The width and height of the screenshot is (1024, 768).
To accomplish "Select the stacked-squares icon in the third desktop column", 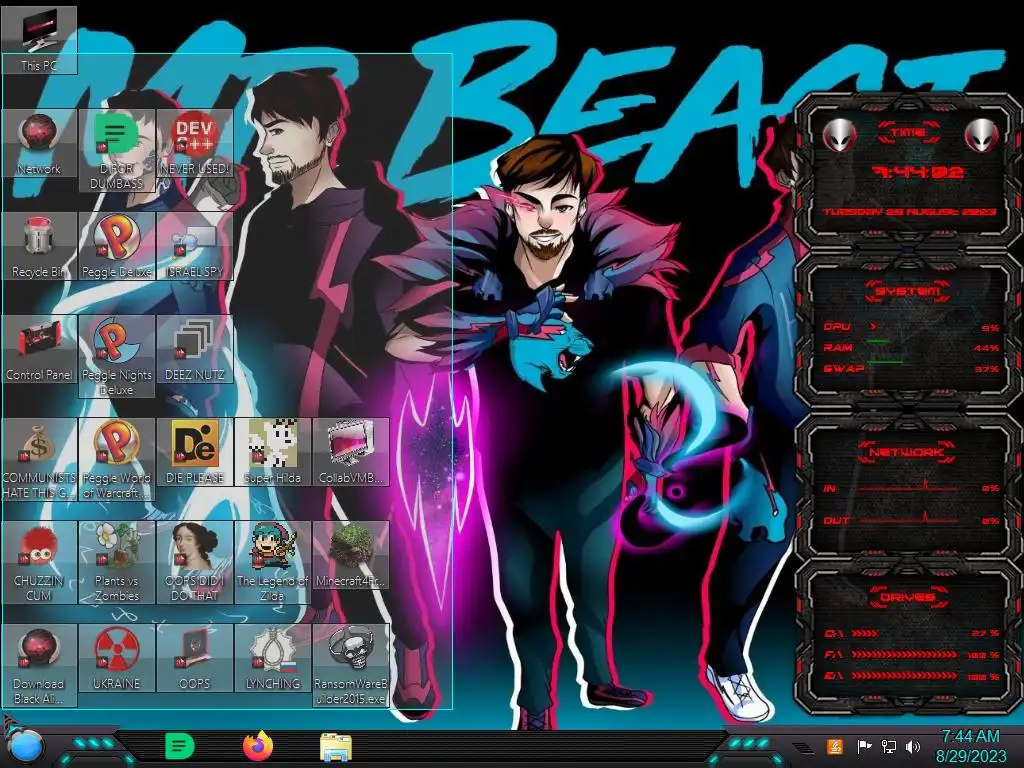I will [x=195, y=349].
